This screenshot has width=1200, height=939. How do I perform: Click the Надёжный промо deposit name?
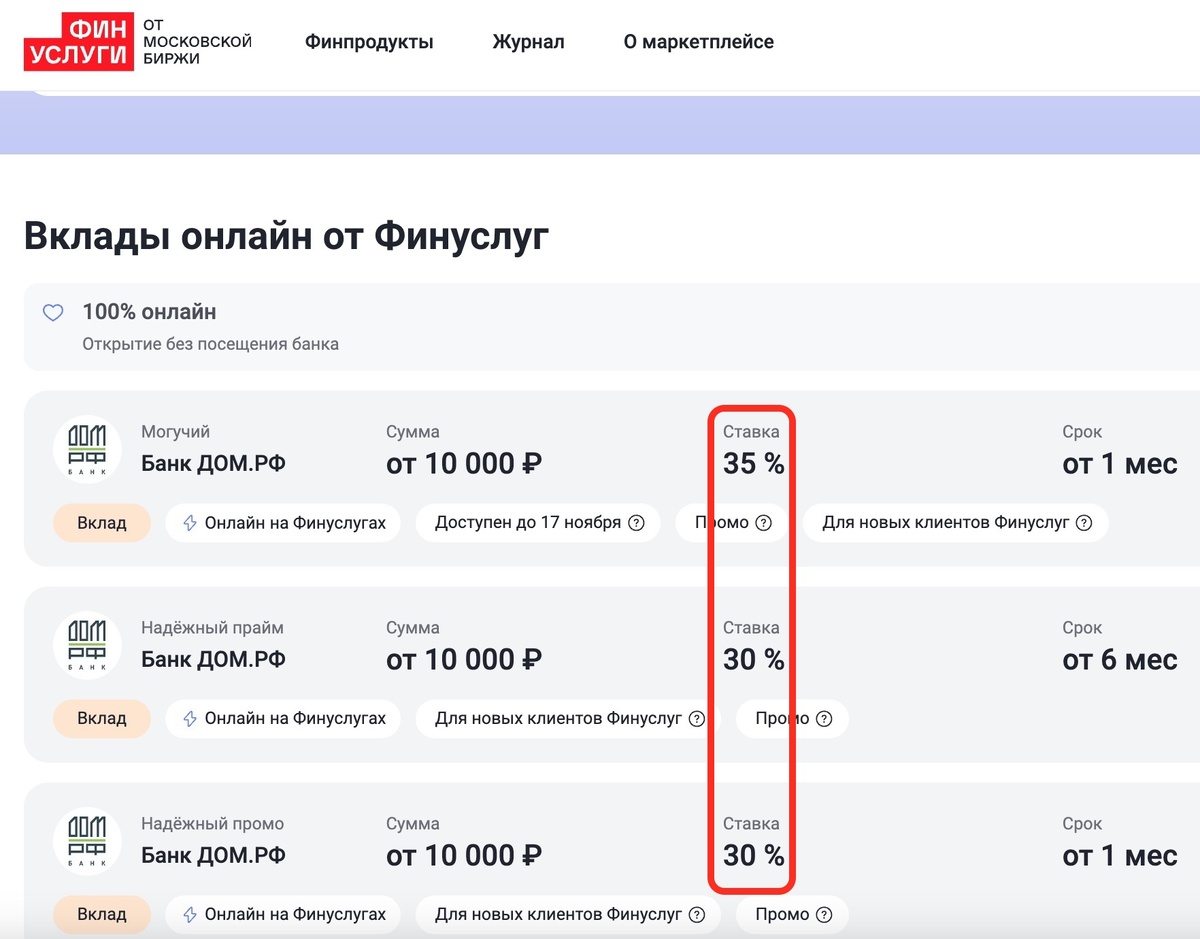(212, 824)
